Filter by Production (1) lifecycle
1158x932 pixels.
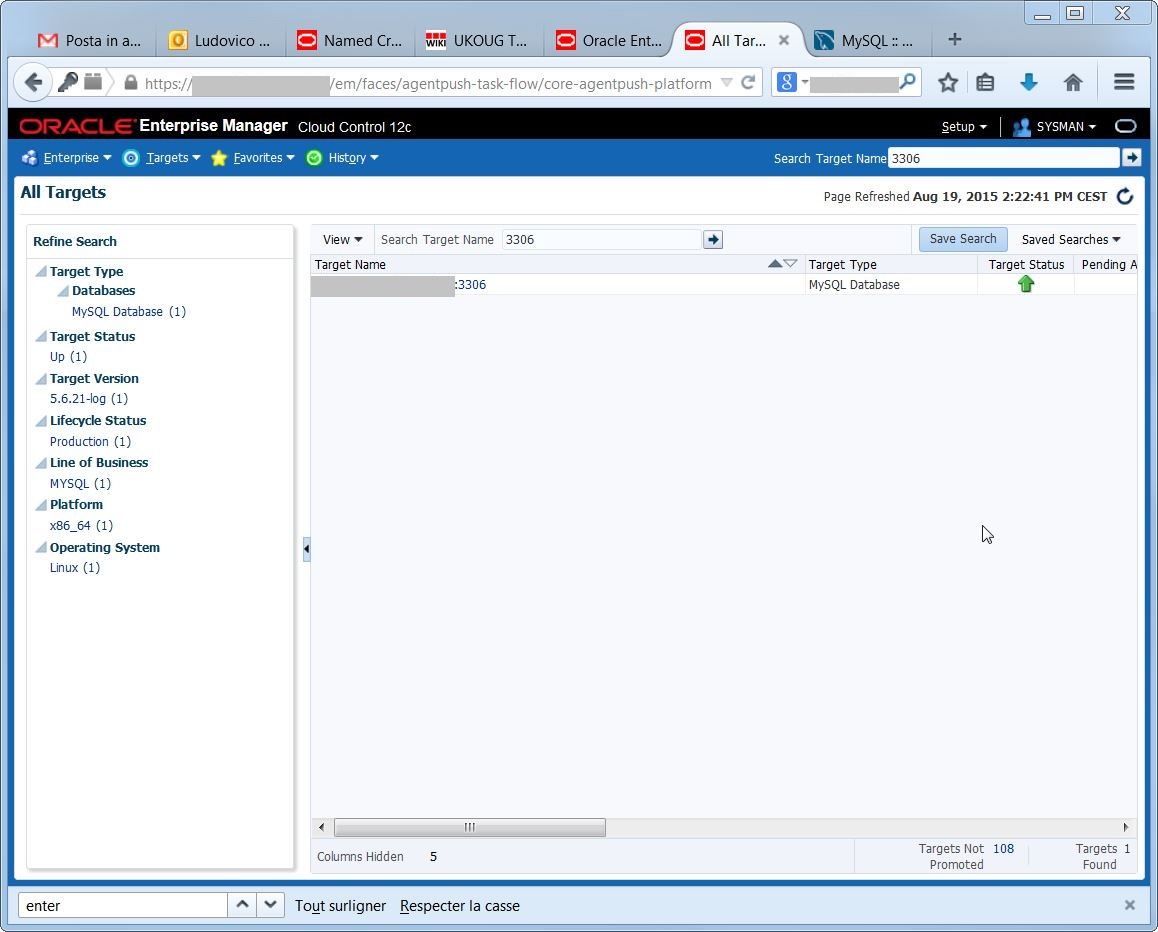[x=90, y=442]
